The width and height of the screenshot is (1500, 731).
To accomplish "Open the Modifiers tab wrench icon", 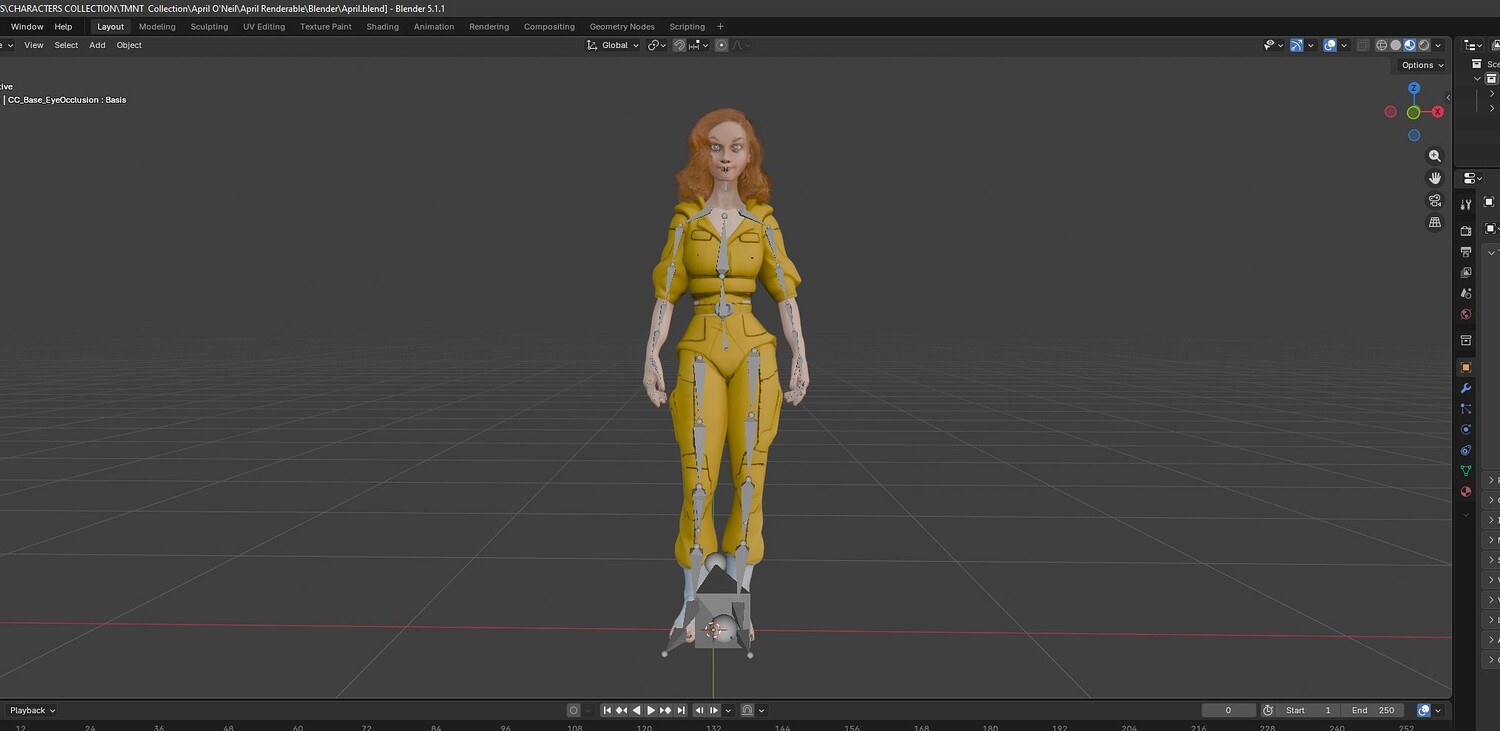I will (1466, 388).
